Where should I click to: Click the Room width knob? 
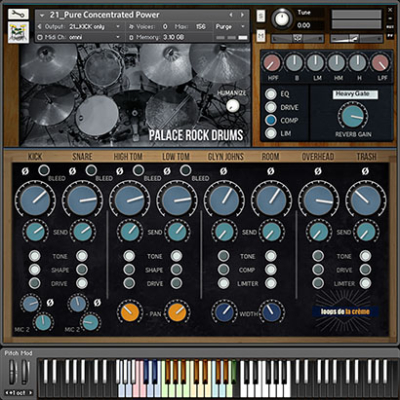271,313
